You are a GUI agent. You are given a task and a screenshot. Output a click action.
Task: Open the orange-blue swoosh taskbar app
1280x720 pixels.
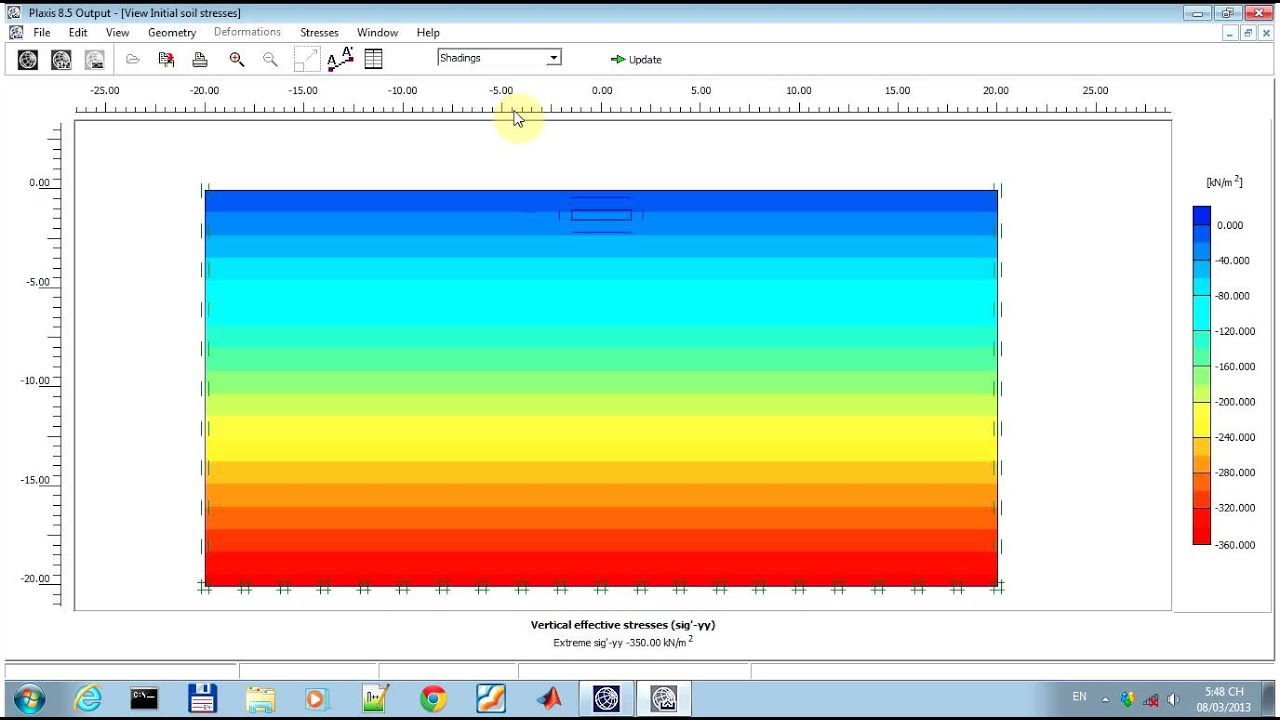point(491,698)
